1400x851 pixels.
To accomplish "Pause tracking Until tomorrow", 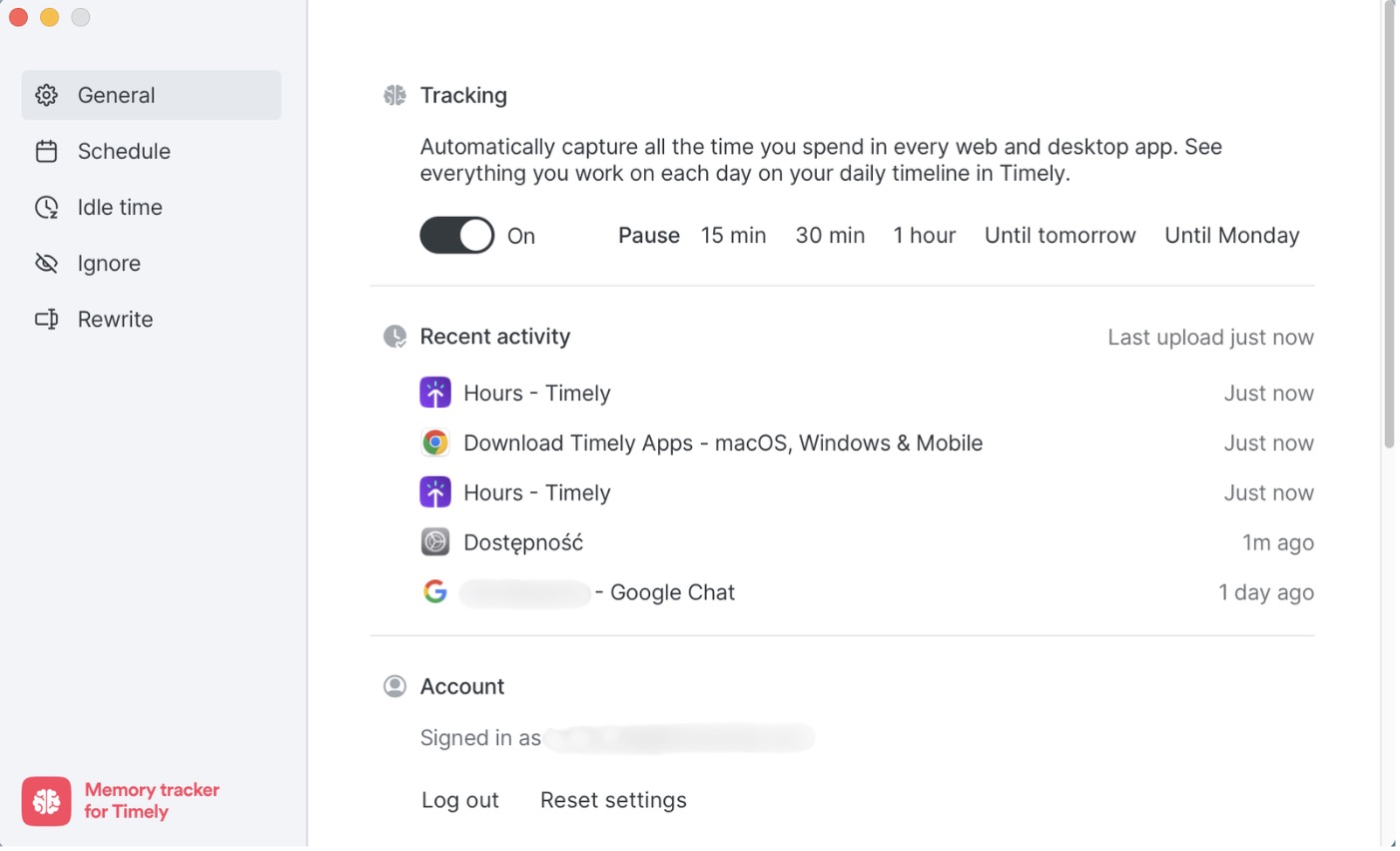I will click(1059, 236).
